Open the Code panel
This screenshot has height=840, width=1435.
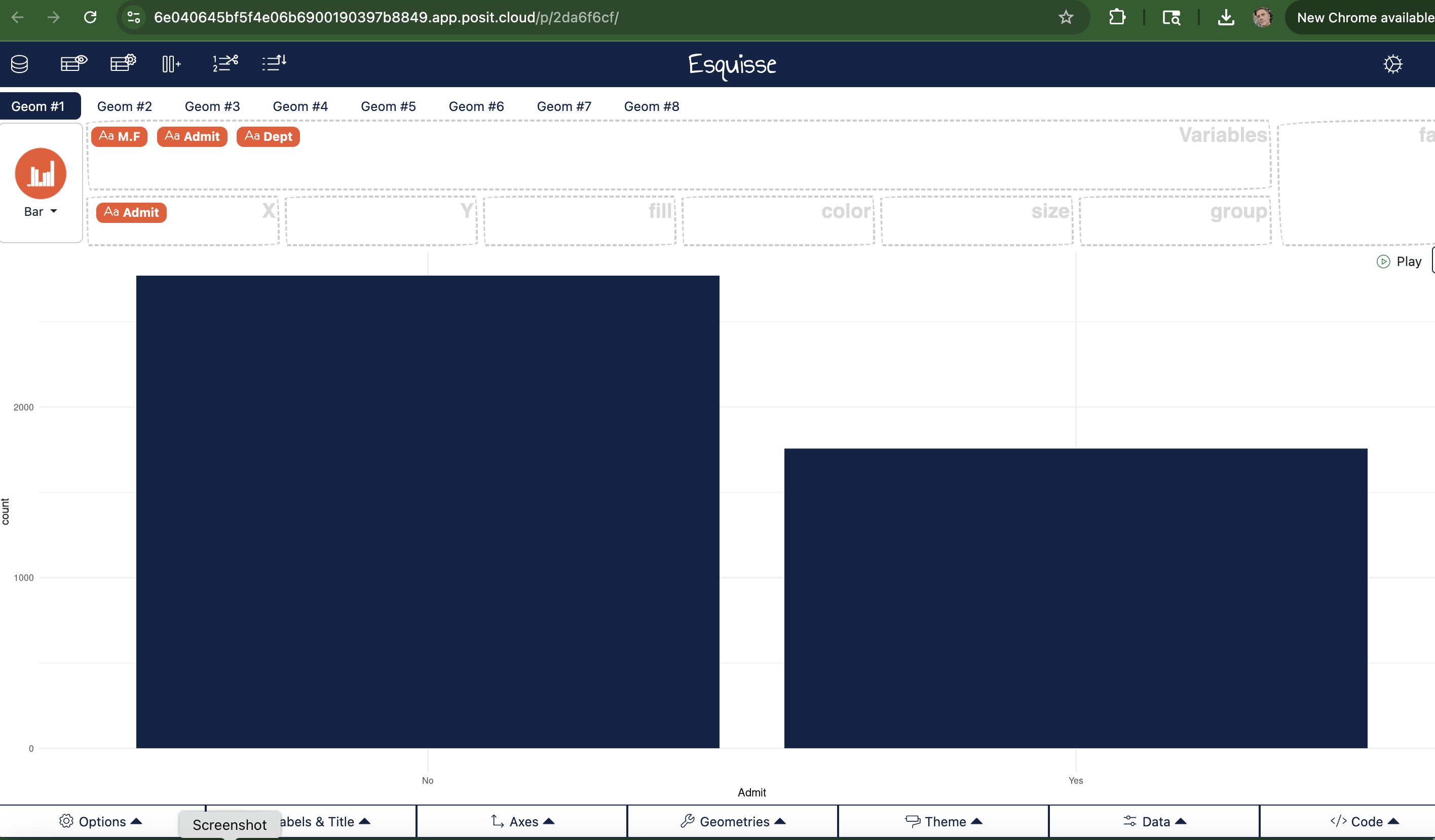coord(1365,821)
